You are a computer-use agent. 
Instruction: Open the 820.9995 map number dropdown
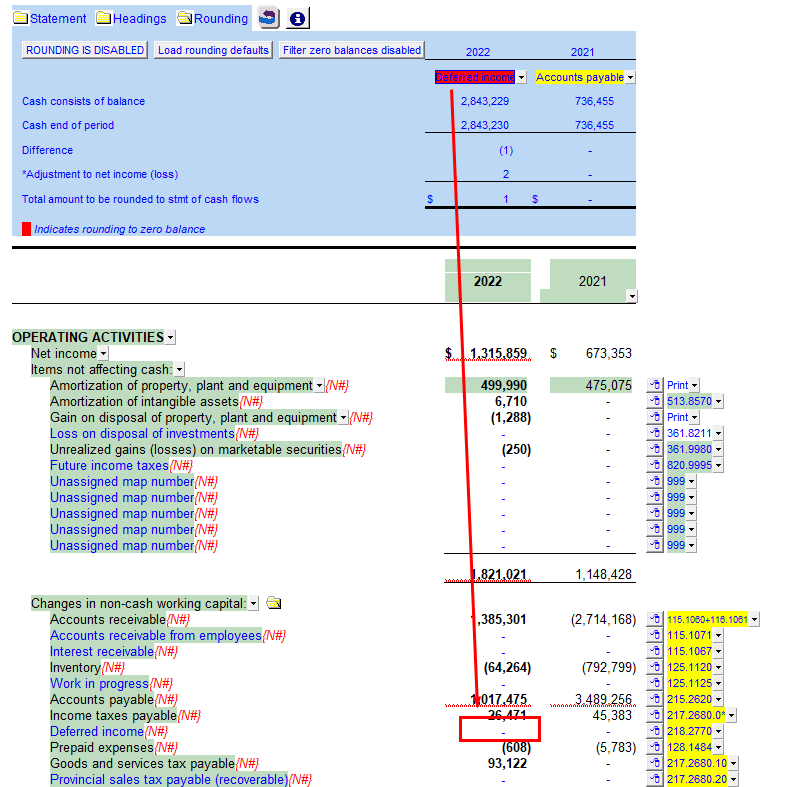pyautogui.click(x=718, y=466)
